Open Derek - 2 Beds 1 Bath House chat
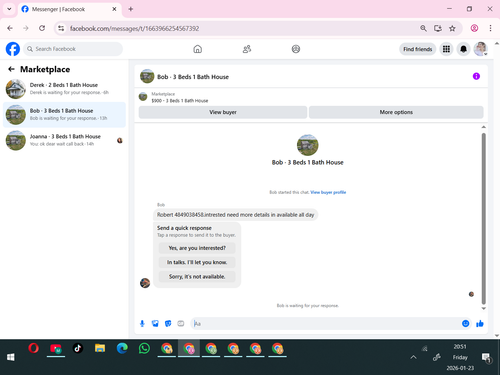The height and width of the screenshot is (375, 500). point(64,89)
